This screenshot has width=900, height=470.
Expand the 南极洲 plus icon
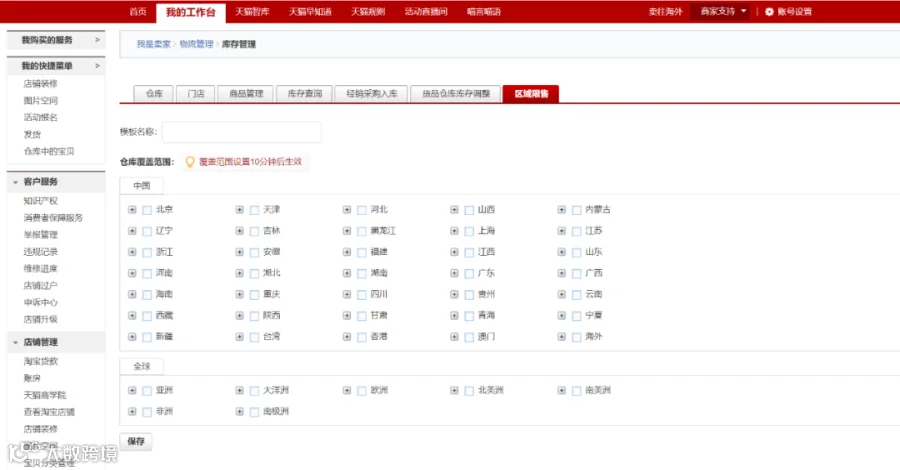pyautogui.click(x=239, y=412)
